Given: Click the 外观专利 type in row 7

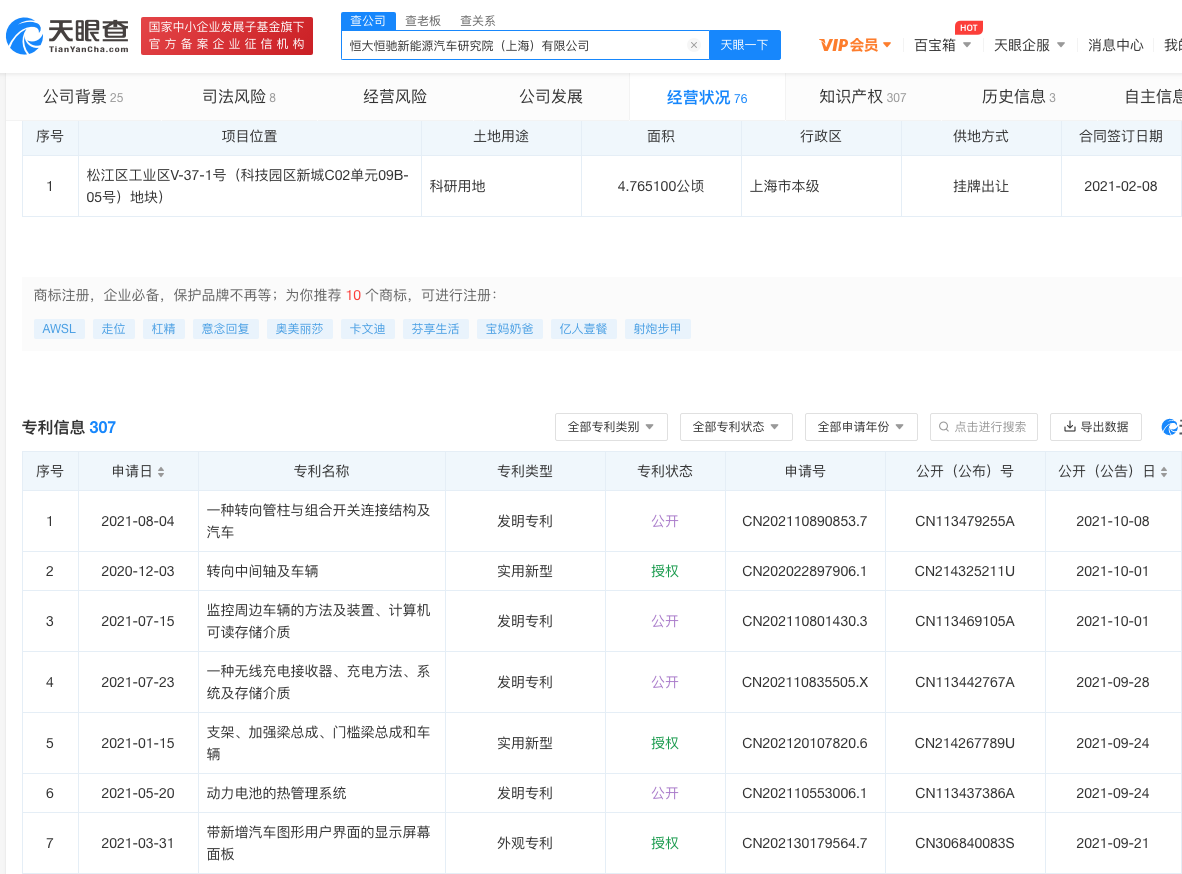Looking at the screenshot, I should pyautogui.click(x=525, y=843).
